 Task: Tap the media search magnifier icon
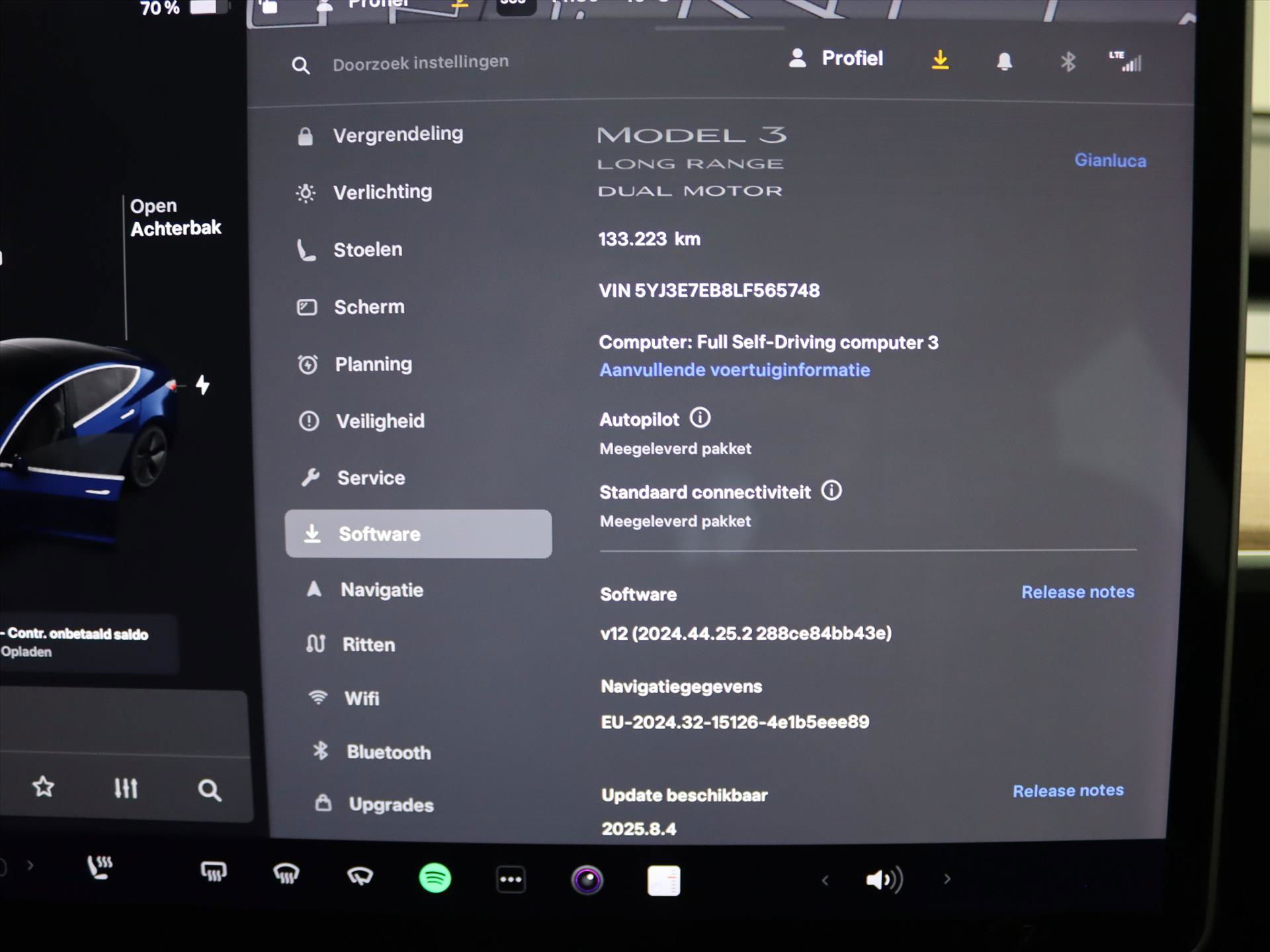point(209,790)
